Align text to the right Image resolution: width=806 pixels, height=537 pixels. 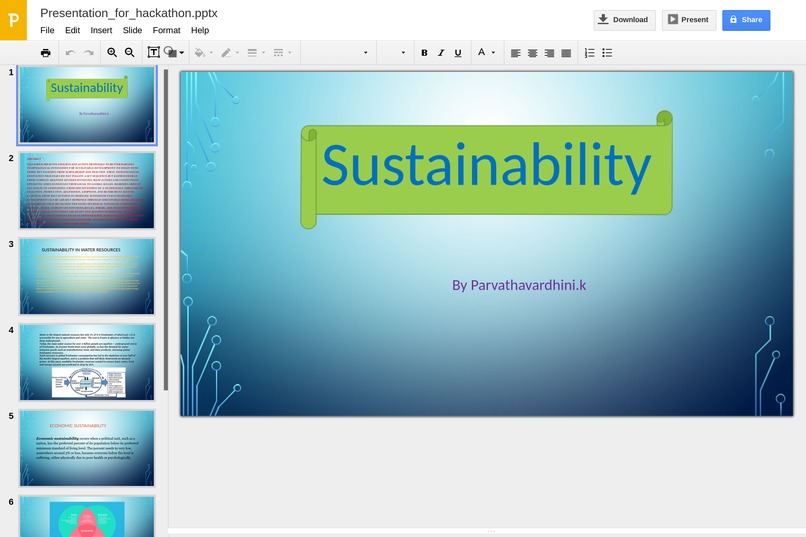coord(549,53)
